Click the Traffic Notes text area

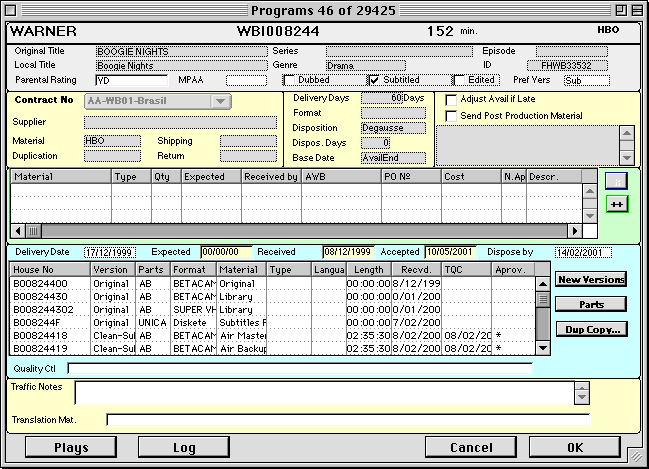coord(325,393)
